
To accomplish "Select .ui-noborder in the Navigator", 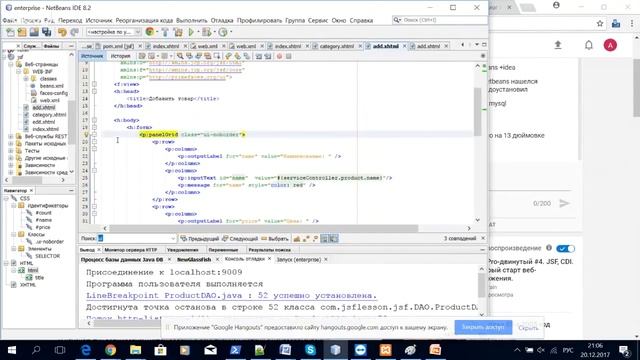I will coord(50,242).
